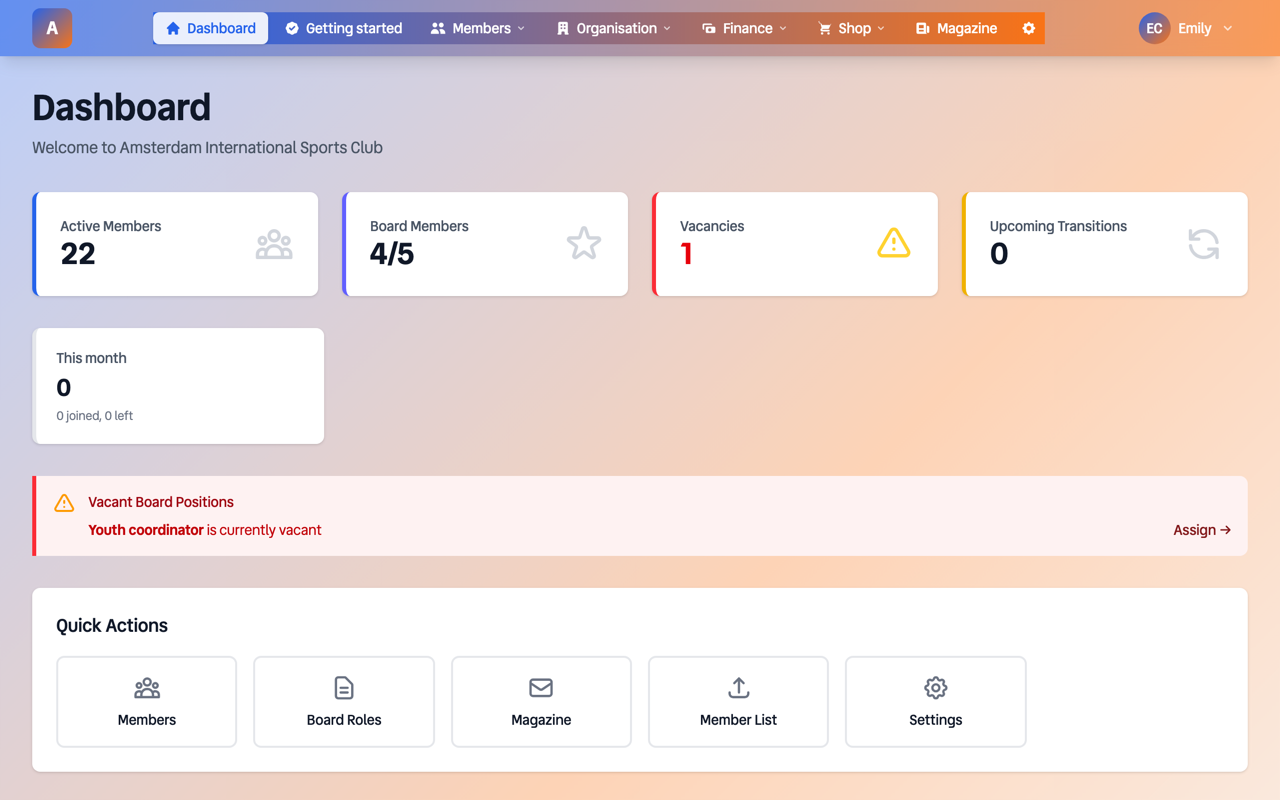Click the people icon on Active Members card
Screen dimensions: 1280x800
coord(274,244)
